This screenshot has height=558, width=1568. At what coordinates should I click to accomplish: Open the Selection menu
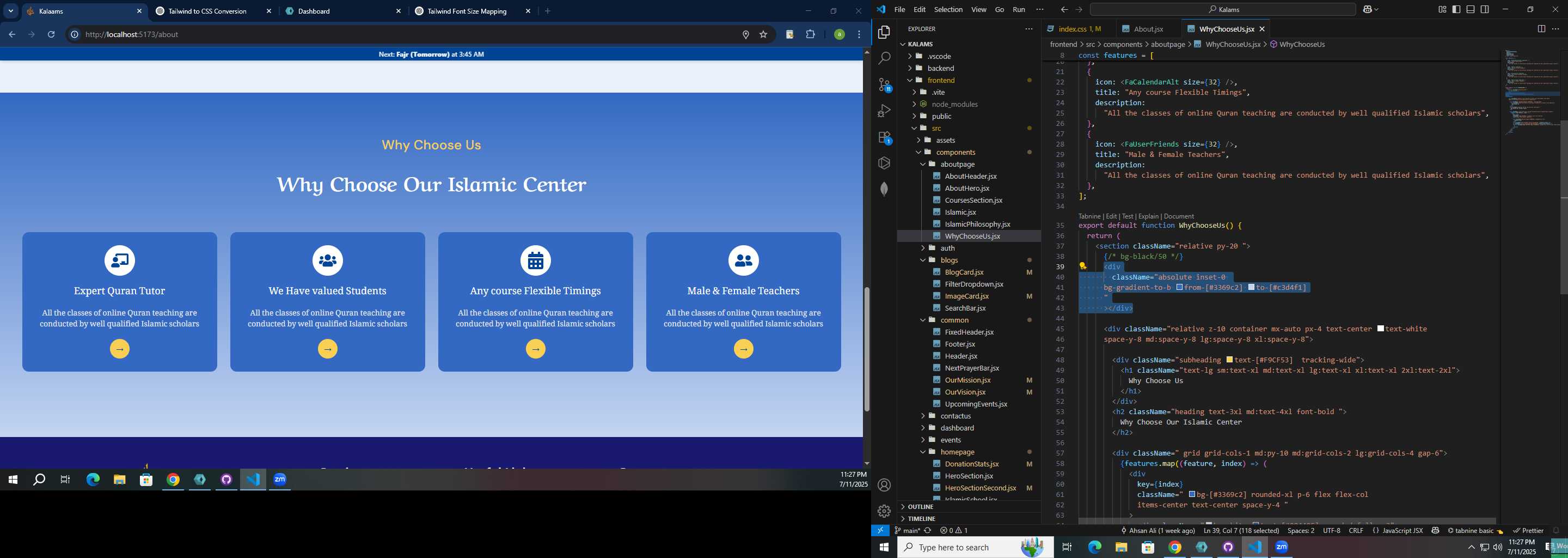pyautogui.click(x=948, y=9)
